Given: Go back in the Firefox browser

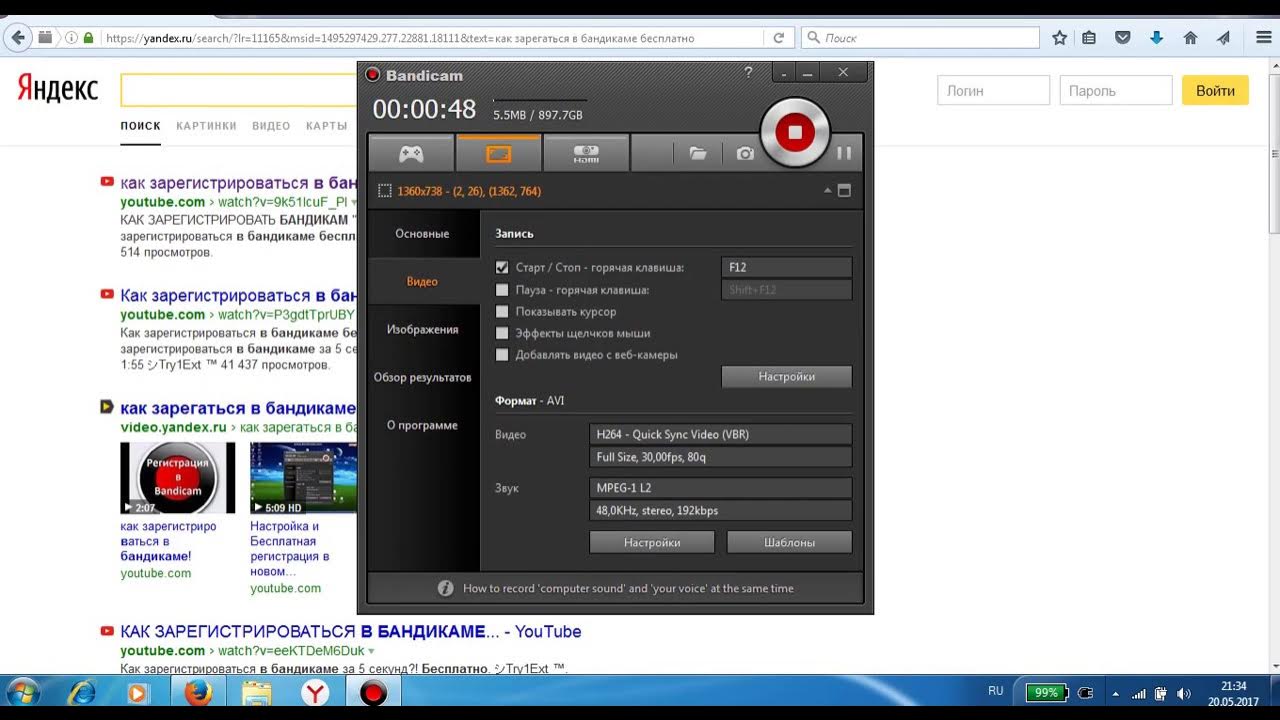Looking at the screenshot, I should pos(17,38).
